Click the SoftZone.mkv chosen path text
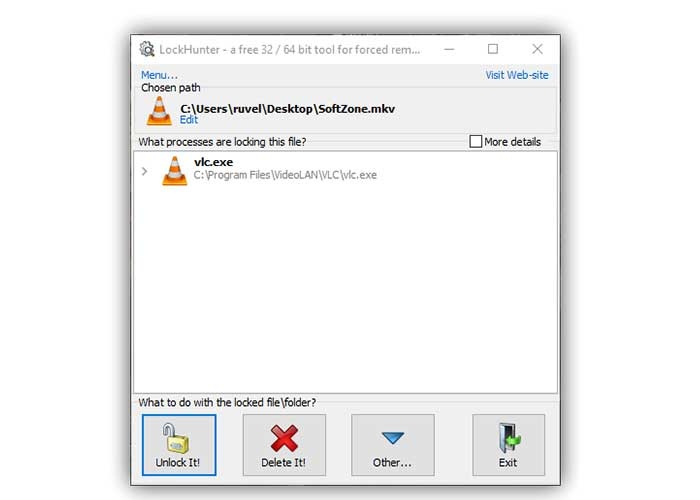Viewport: 700px width, 500px height. [288, 109]
